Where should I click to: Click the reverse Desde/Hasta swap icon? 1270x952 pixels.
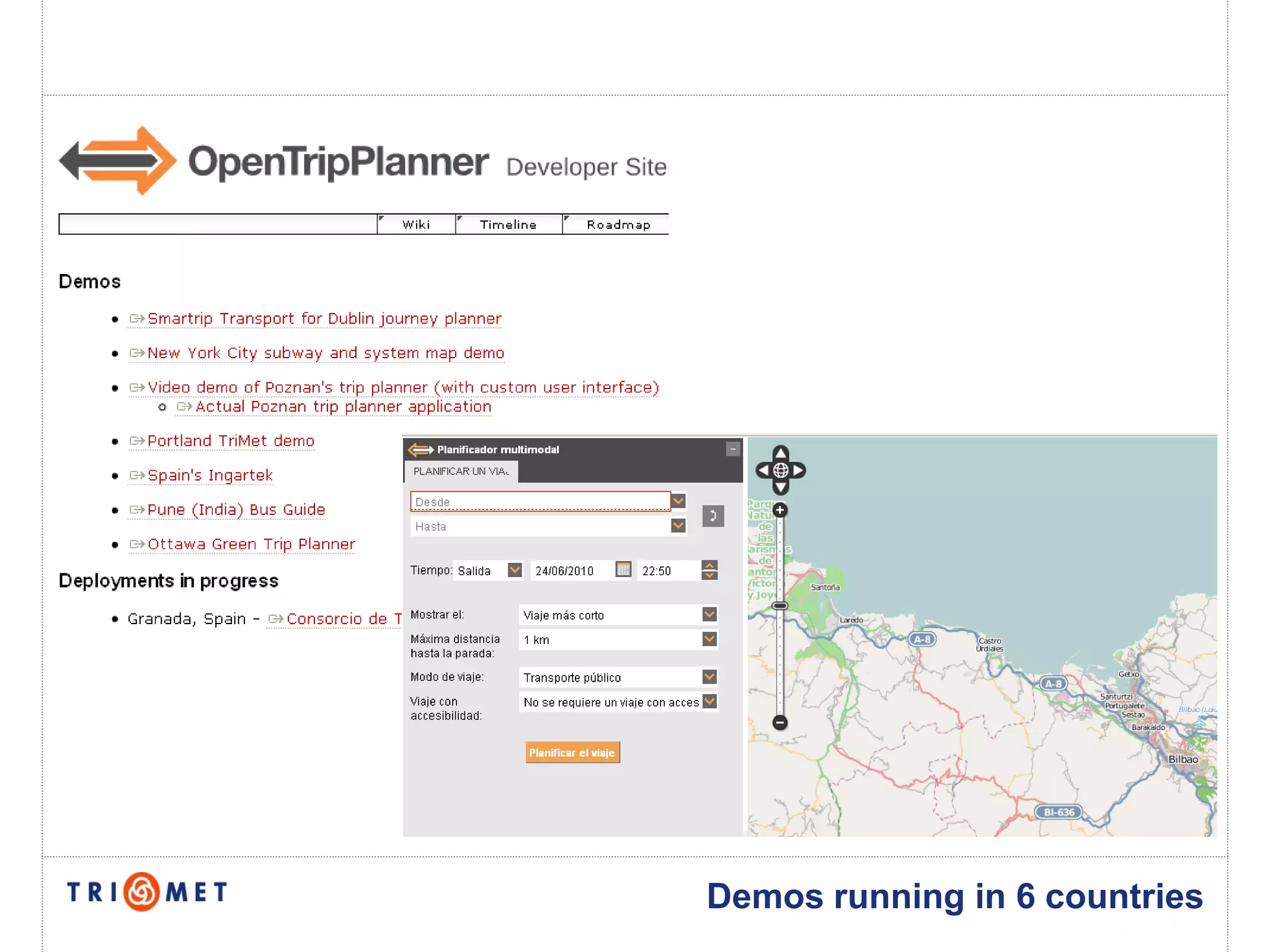tap(713, 516)
